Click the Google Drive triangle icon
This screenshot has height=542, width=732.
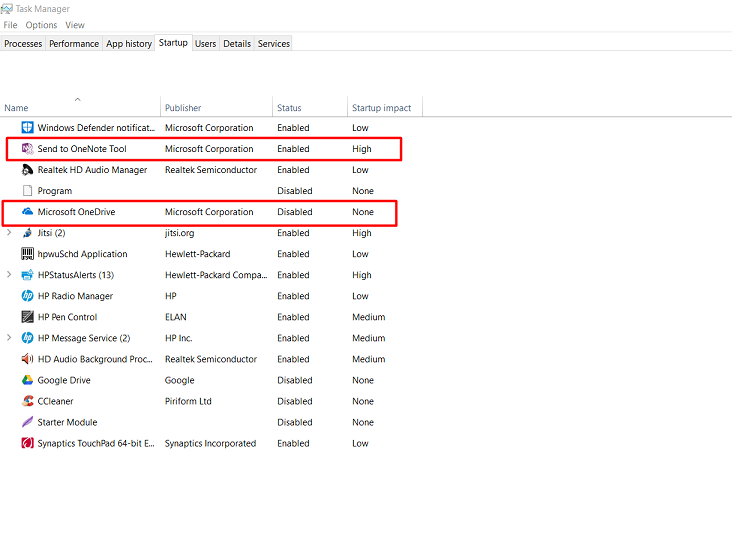tap(28, 380)
